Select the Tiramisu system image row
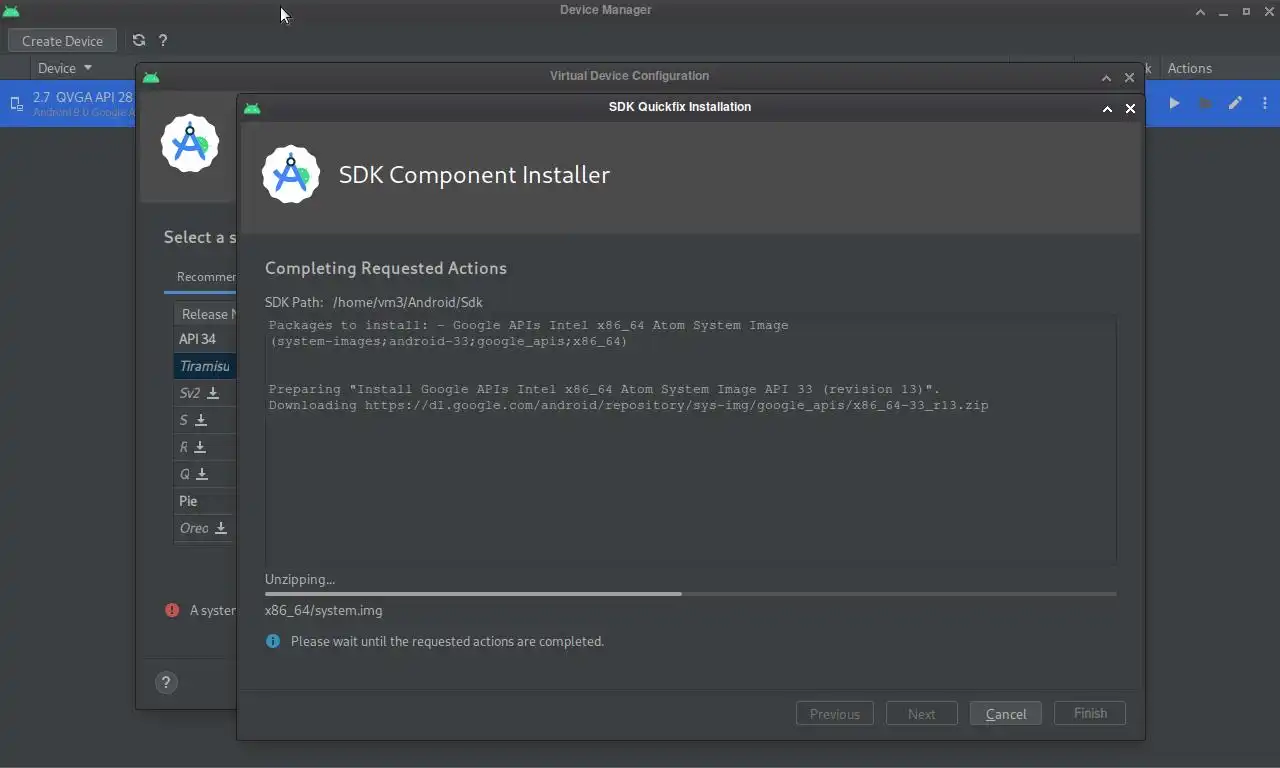The image size is (1280, 768). tap(205, 366)
